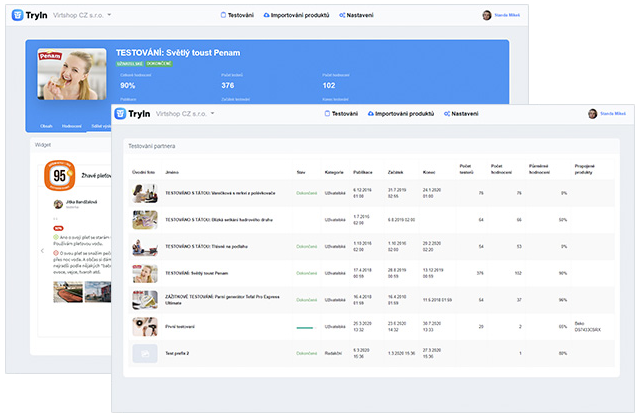Viewport: 640px width, 419px height.
Task: Open thumbnail of the second TESTOVÁNO S TÁTOU row
Action: pyautogui.click(x=145, y=220)
